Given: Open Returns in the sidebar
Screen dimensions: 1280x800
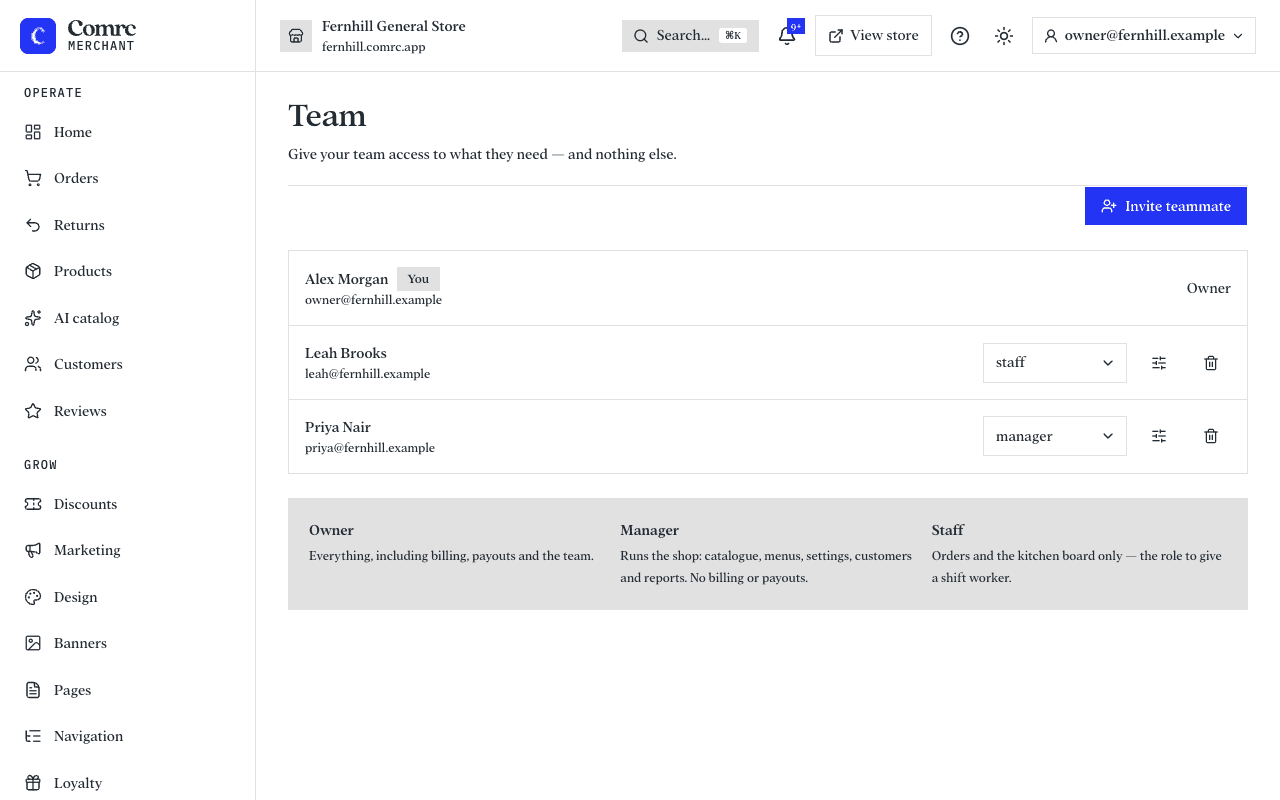Looking at the screenshot, I should (x=128, y=225).
